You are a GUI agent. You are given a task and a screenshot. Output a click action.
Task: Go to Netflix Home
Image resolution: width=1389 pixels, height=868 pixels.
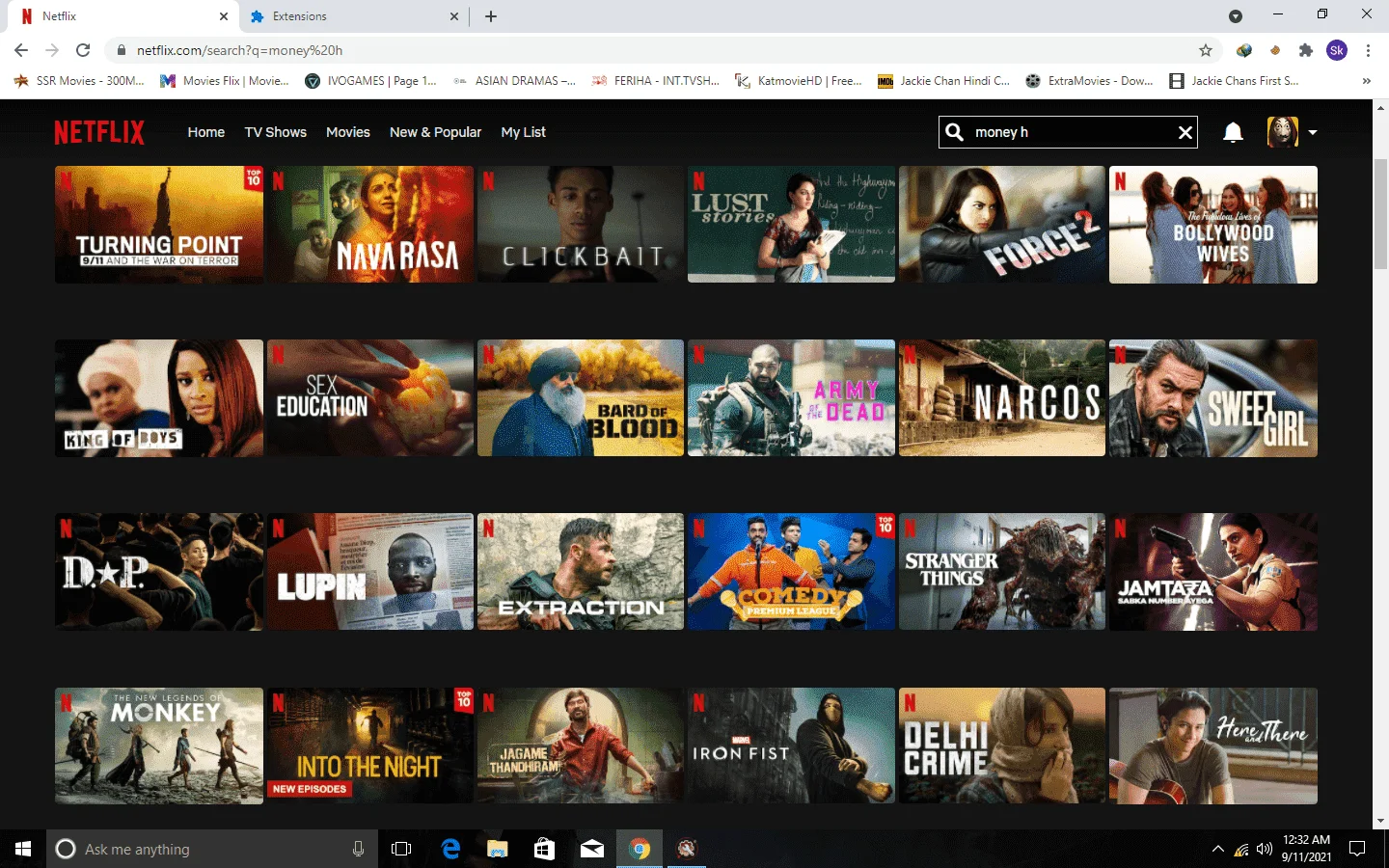[x=206, y=132]
